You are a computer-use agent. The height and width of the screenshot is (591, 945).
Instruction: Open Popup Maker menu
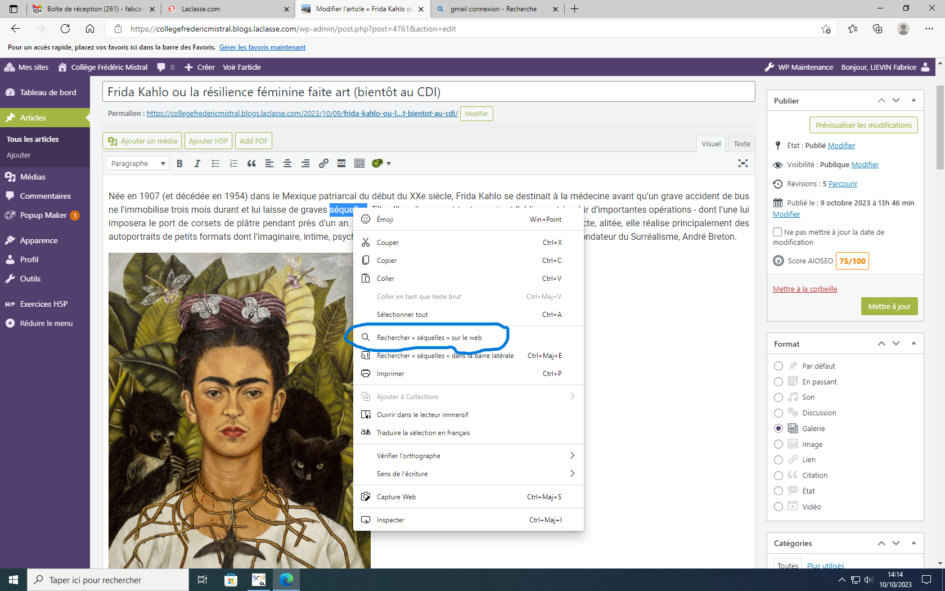click(45, 215)
